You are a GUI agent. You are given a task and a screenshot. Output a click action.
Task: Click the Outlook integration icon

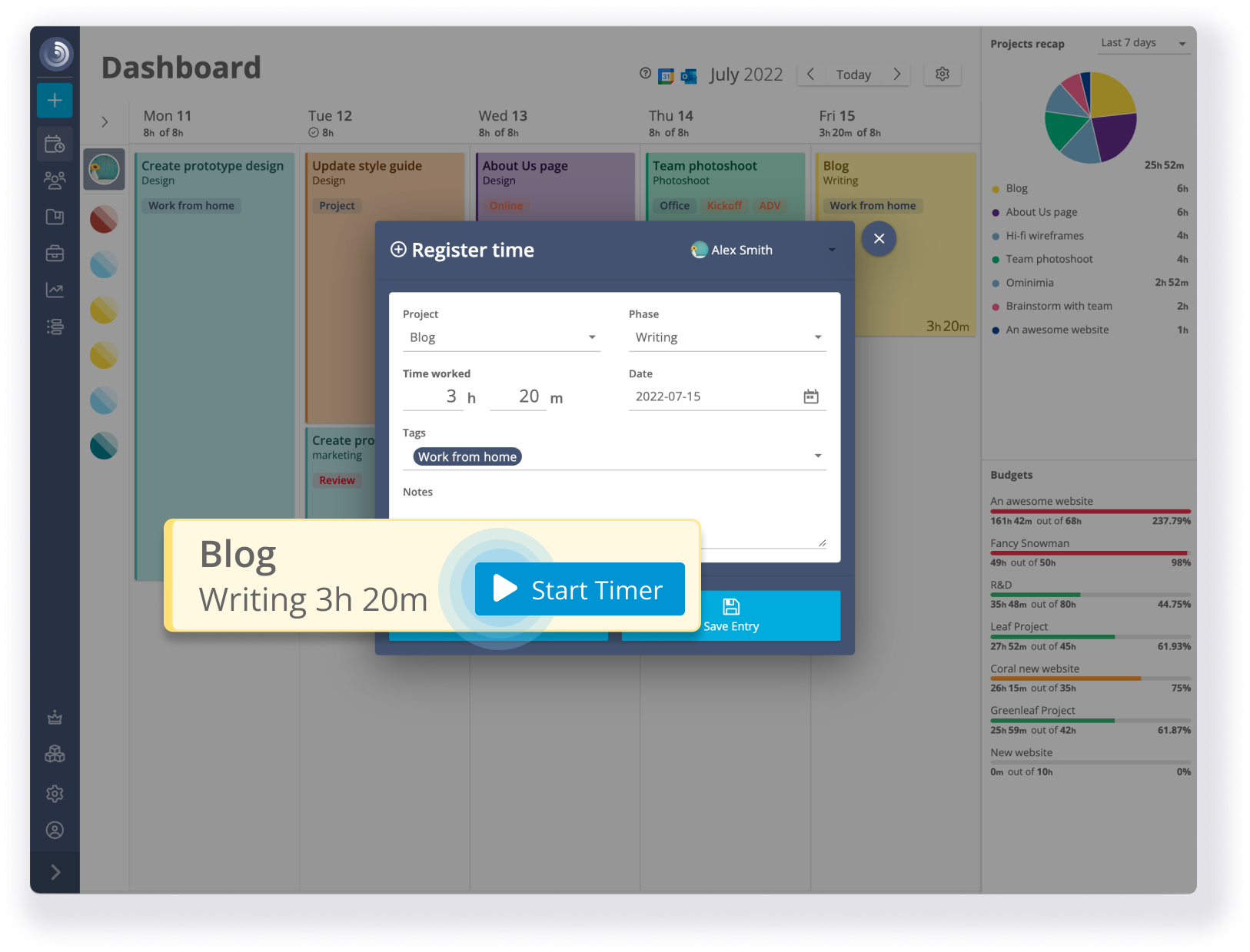tap(689, 75)
